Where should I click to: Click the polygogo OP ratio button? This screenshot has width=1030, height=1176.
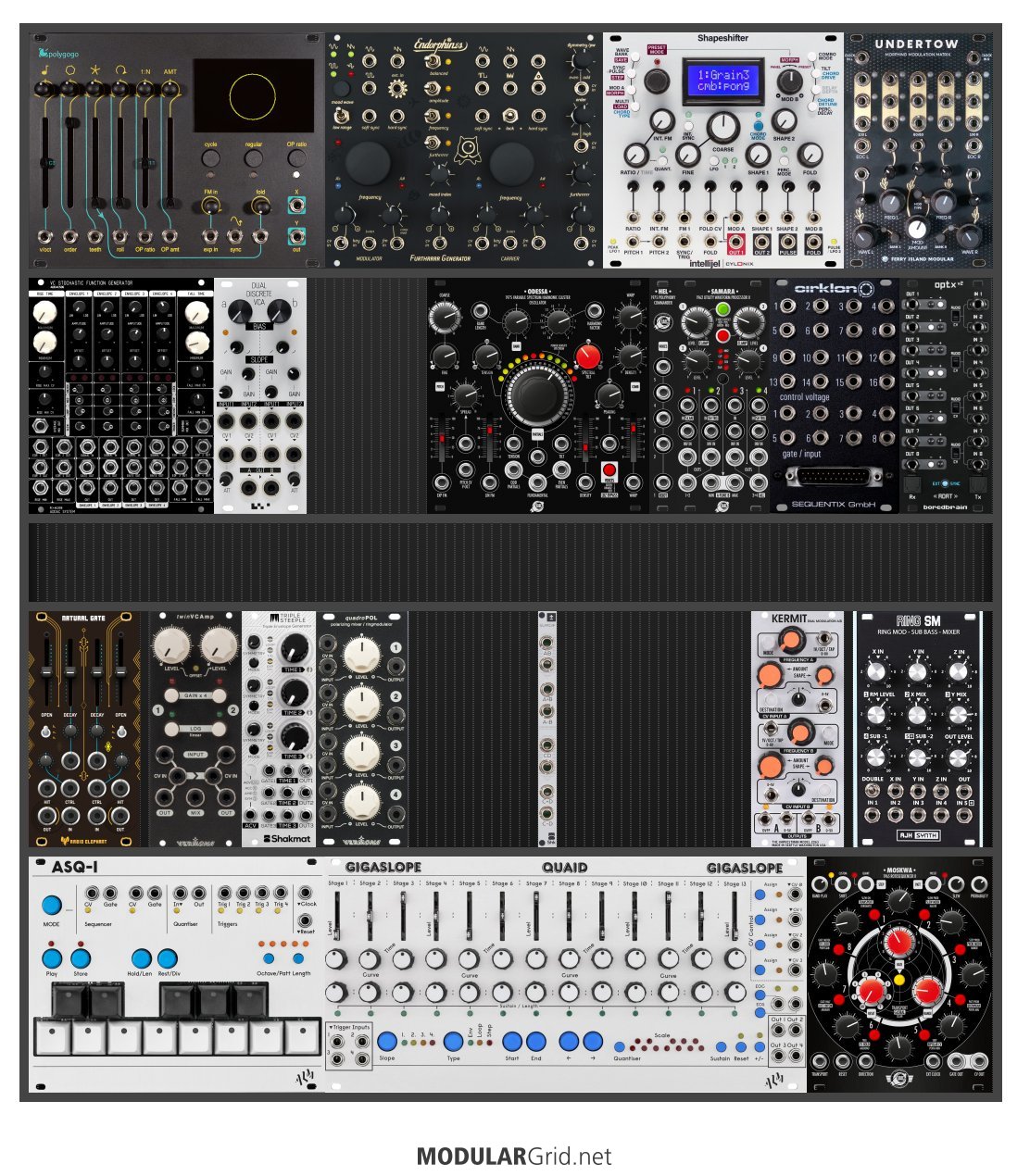[x=296, y=158]
